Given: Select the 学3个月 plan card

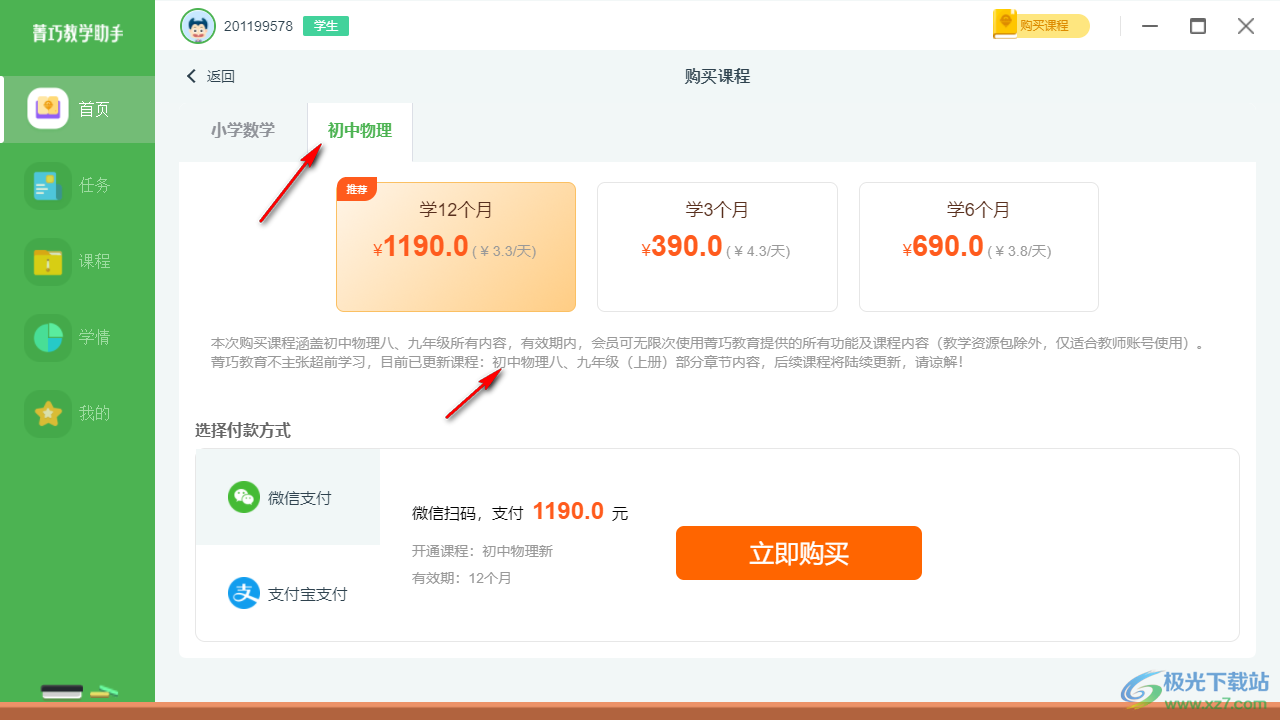Looking at the screenshot, I should pos(717,247).
